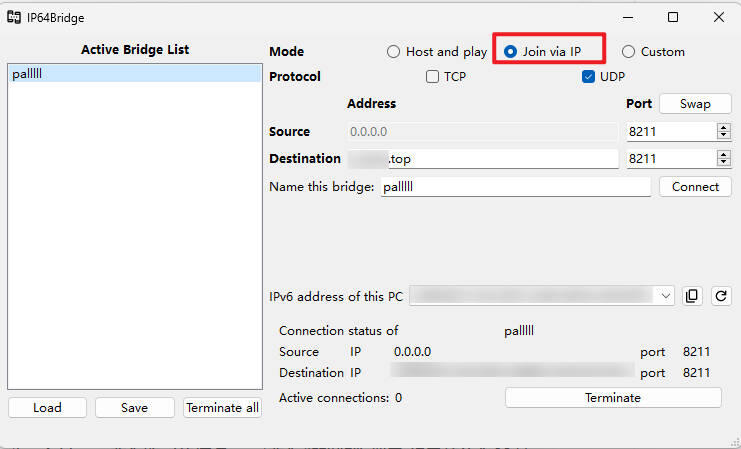Increase the source port value
Image resolution: width=741 pixels, height=449 pixels.
point(724,127)
